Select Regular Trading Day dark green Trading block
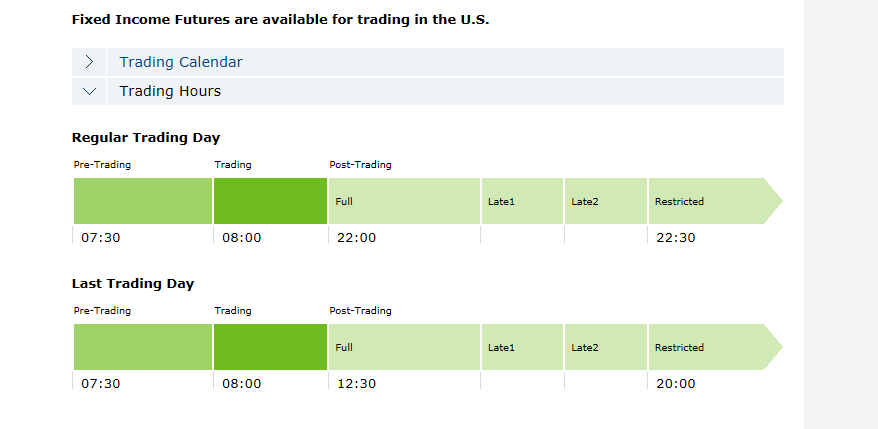 (x=270, y=201)
